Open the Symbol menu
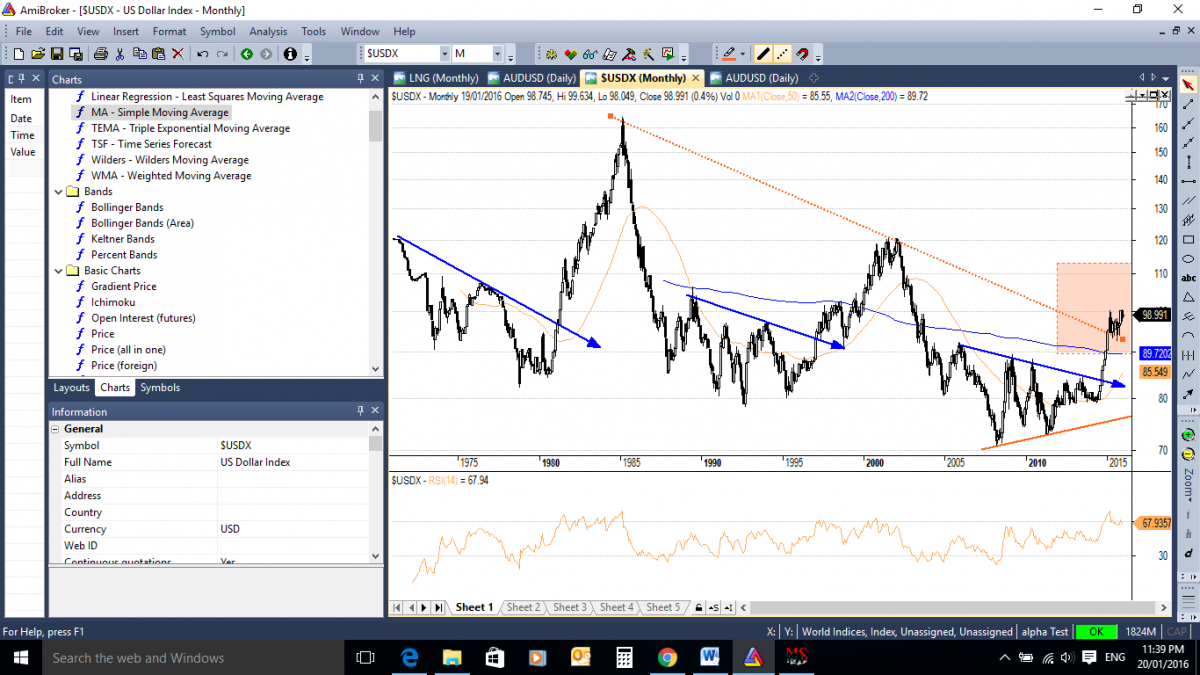The height and width of the screenshot is (675, 1200). [x=217, y=32]
